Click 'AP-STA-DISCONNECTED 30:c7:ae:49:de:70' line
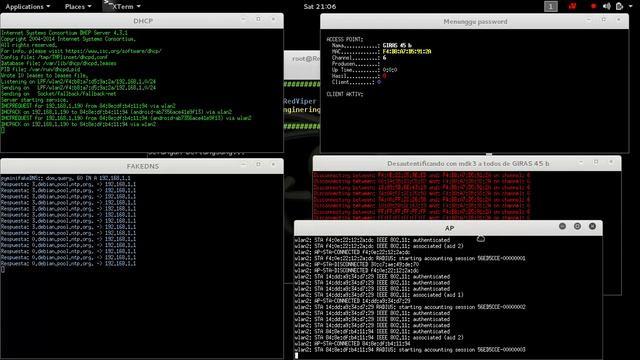 (356, 264)
